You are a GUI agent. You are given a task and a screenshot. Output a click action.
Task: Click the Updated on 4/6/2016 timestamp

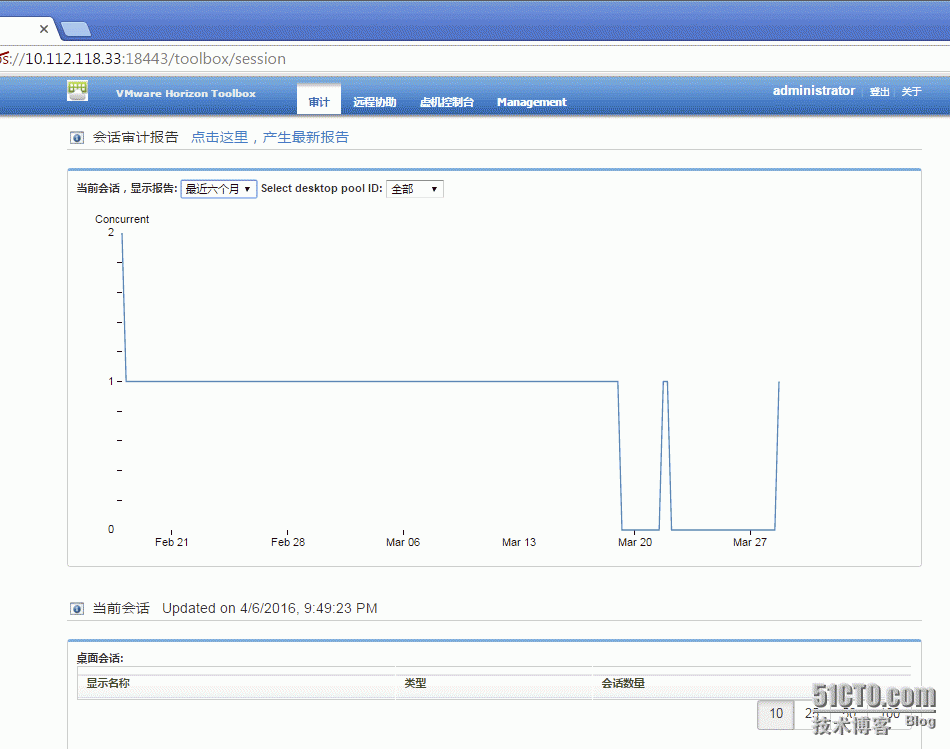pos(270,608)
